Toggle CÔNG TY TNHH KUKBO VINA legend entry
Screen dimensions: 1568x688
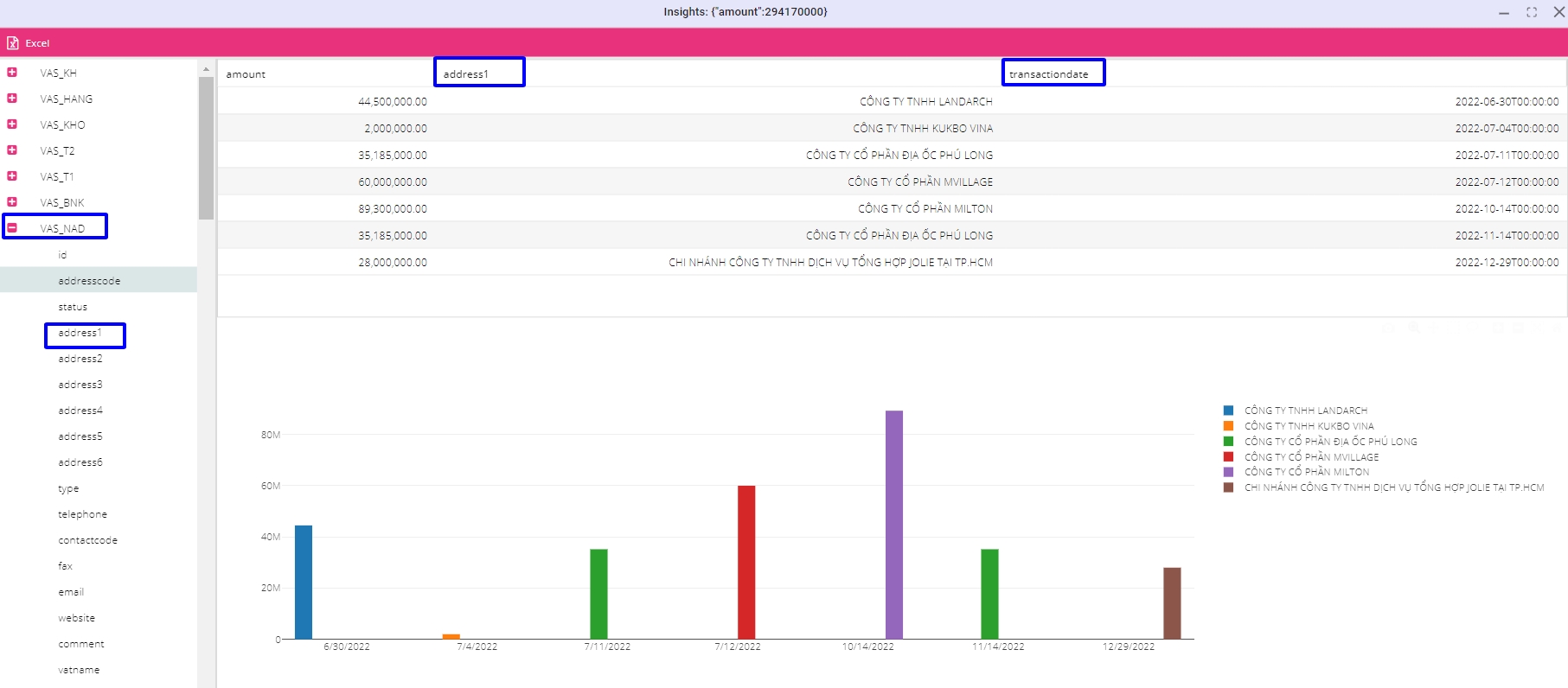click(x=1309, y=426)
